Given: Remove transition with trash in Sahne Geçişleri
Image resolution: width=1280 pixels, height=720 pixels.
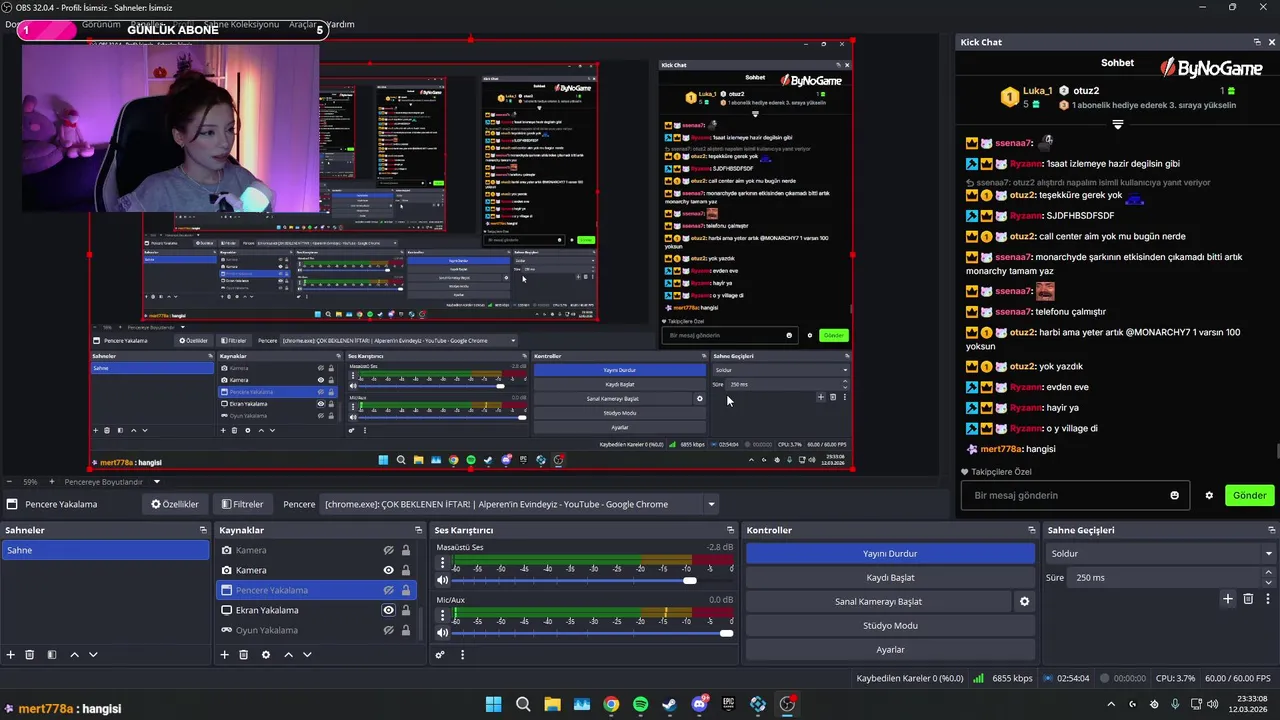Looking at the screenshot, I should pos(1248,599).
